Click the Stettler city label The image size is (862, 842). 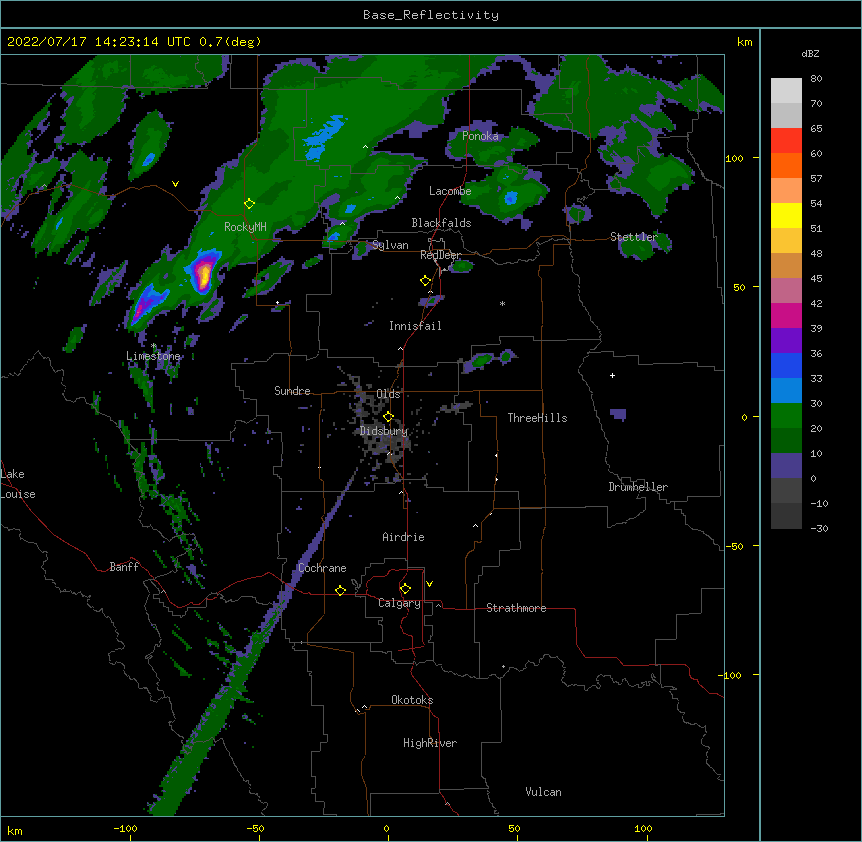634,237
